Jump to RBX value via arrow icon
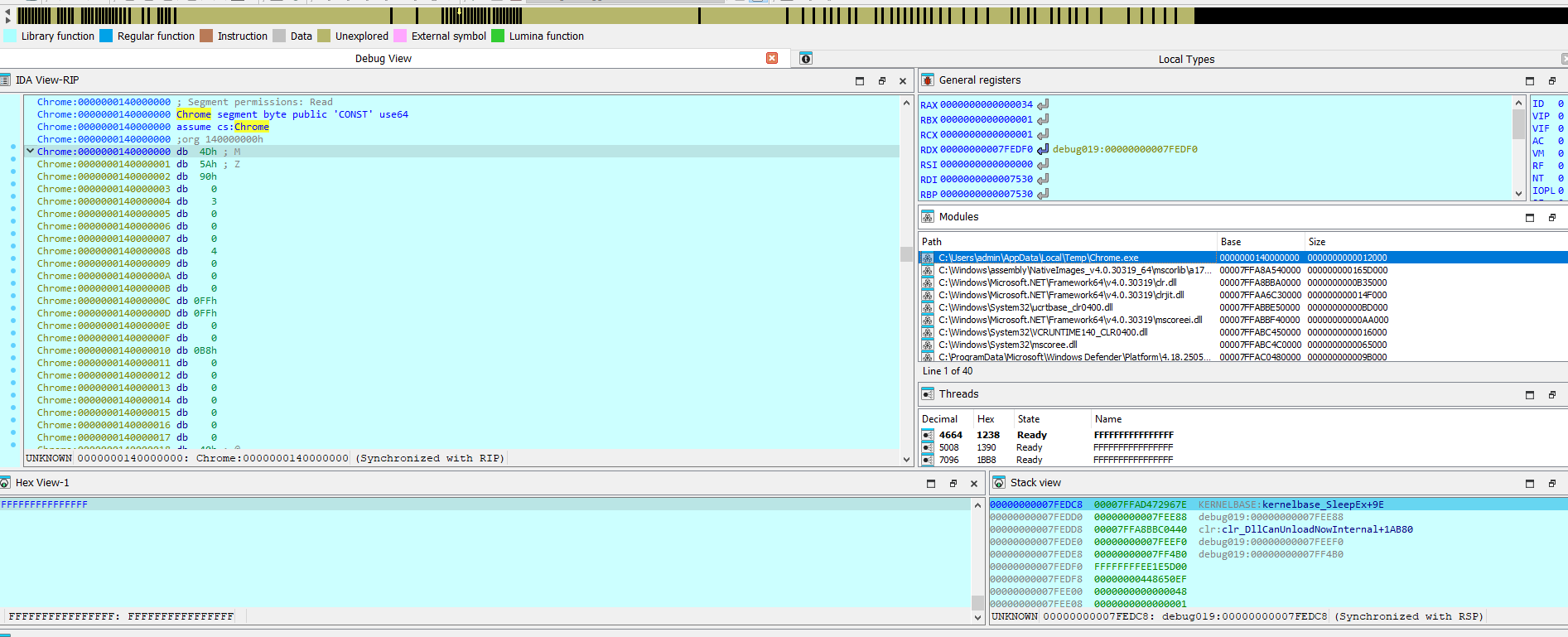1568x637 pixels. [x=1043, y=119]
